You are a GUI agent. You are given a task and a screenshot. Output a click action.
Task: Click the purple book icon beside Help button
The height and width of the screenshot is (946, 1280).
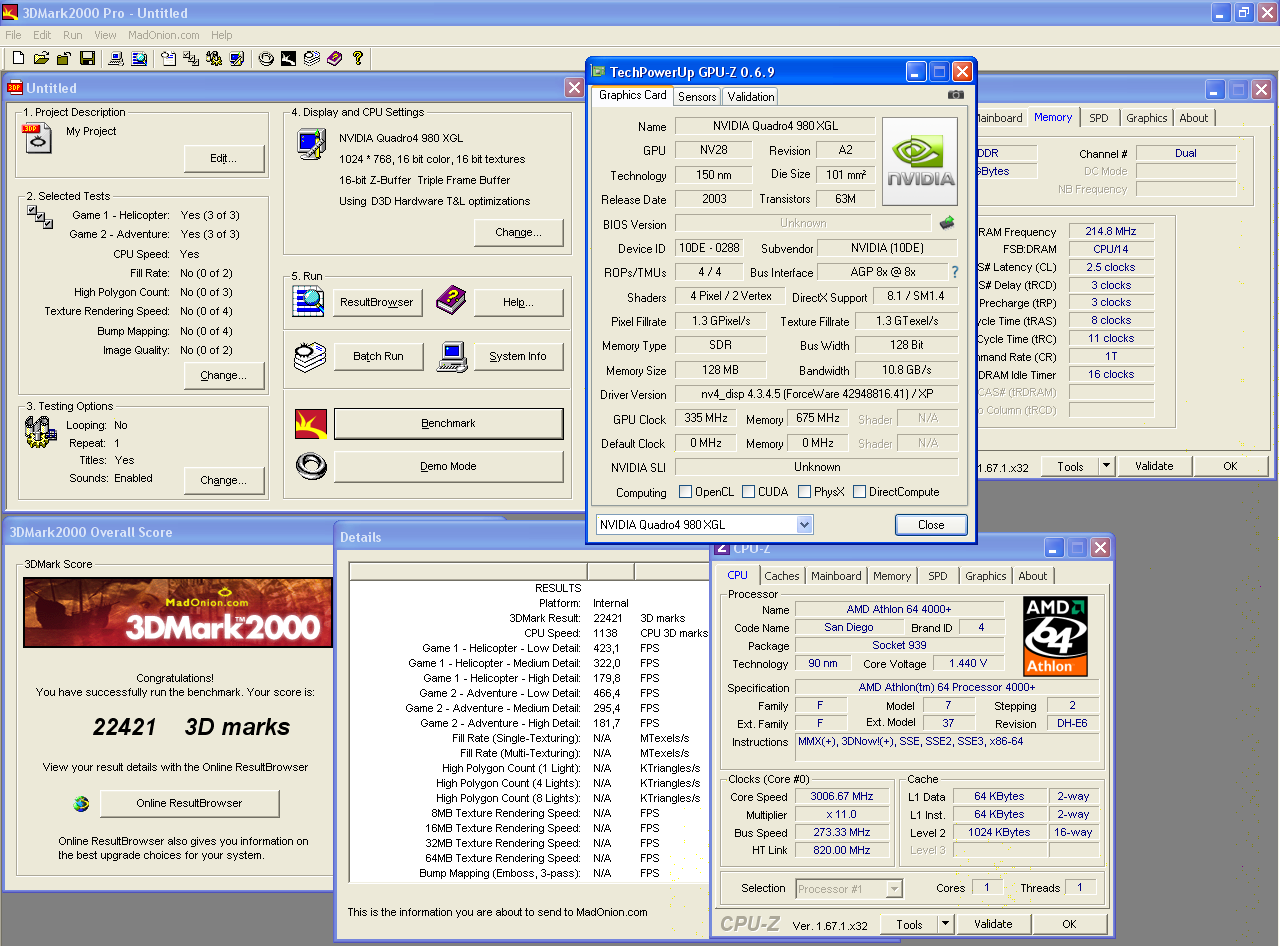point(452,301)
